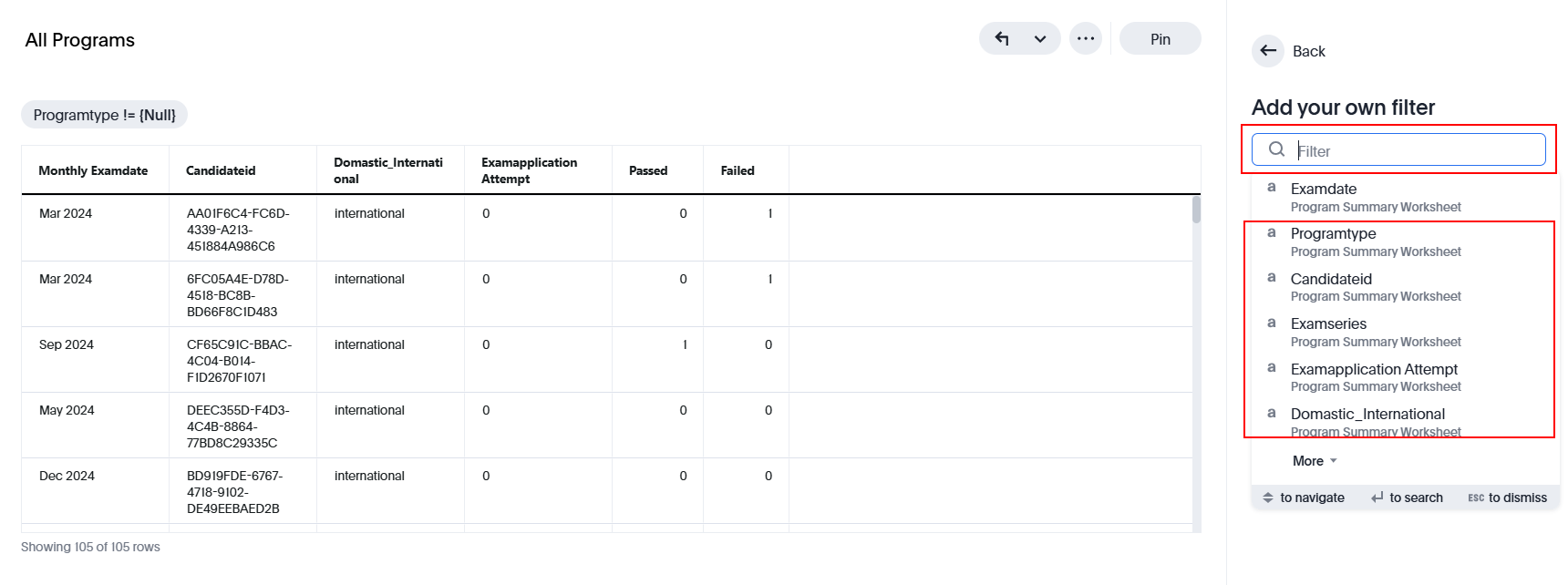Click the Back arrow icon
The width and height of the screenshot is (1568, 585).
point(1268,51)
